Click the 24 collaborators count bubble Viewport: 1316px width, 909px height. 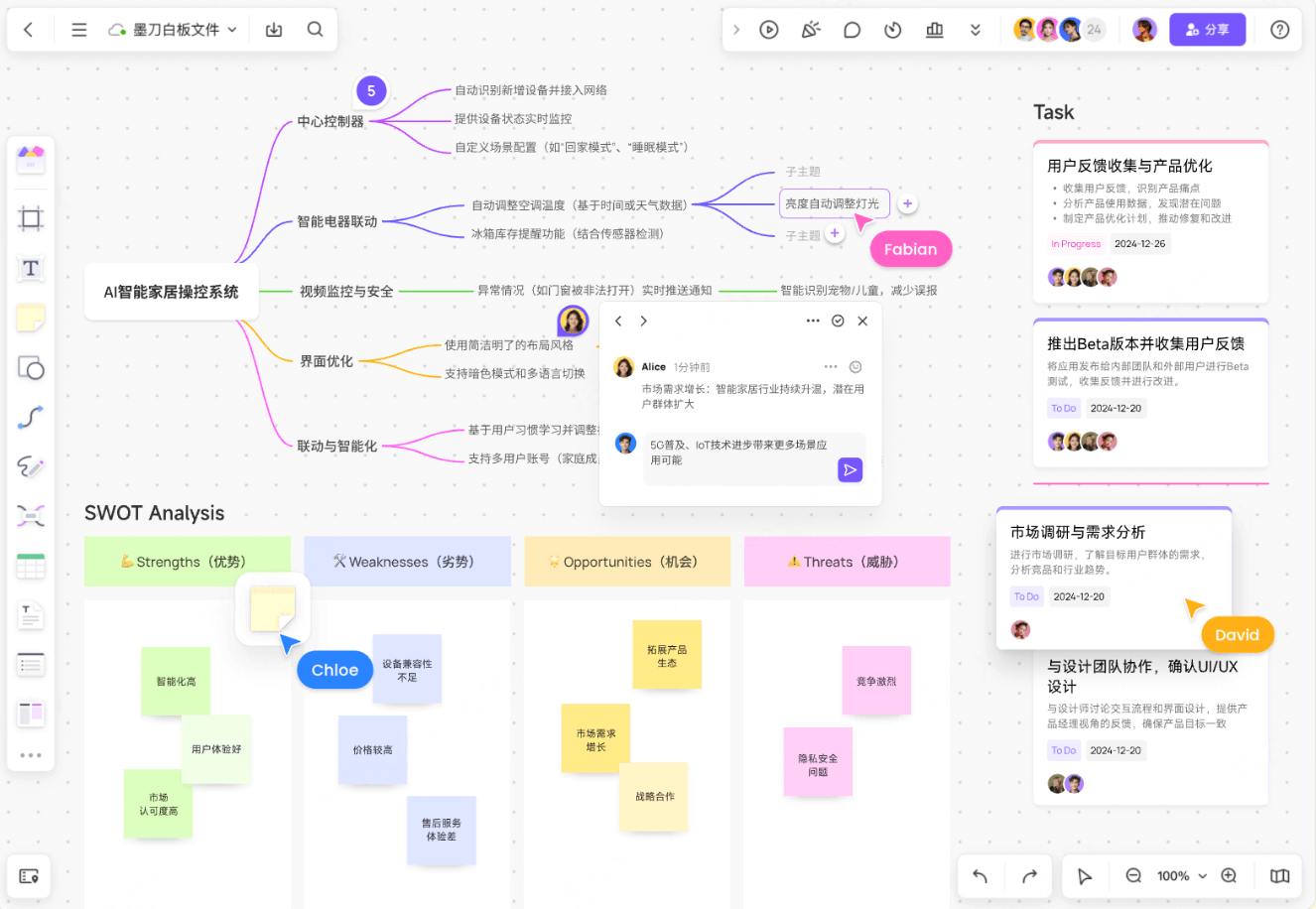pyautogui.click(x=1094, y=29)
